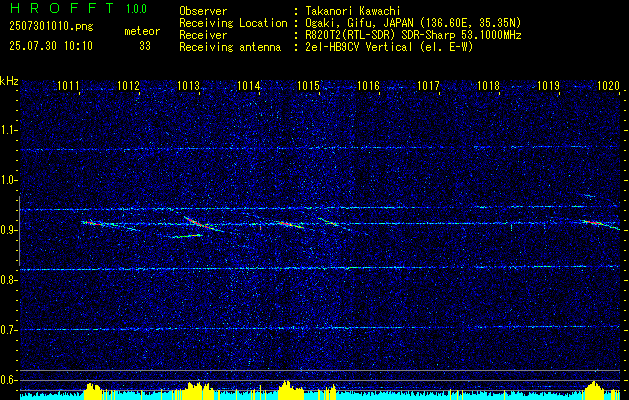Click the 1014 time axis label
Image resolution: width=629 pixels, height=400 pixels.
click(x=248, y=85)
